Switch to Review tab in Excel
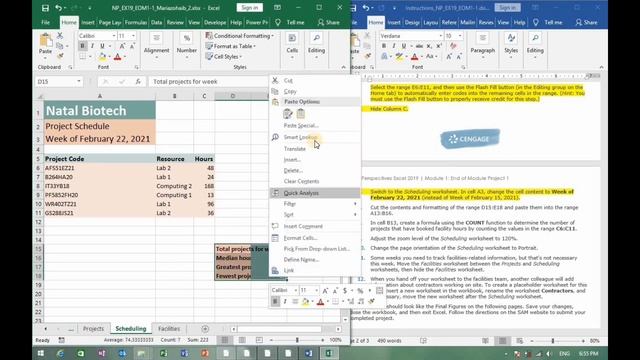The width and height of the screenshot is (640, 360). 175,22
